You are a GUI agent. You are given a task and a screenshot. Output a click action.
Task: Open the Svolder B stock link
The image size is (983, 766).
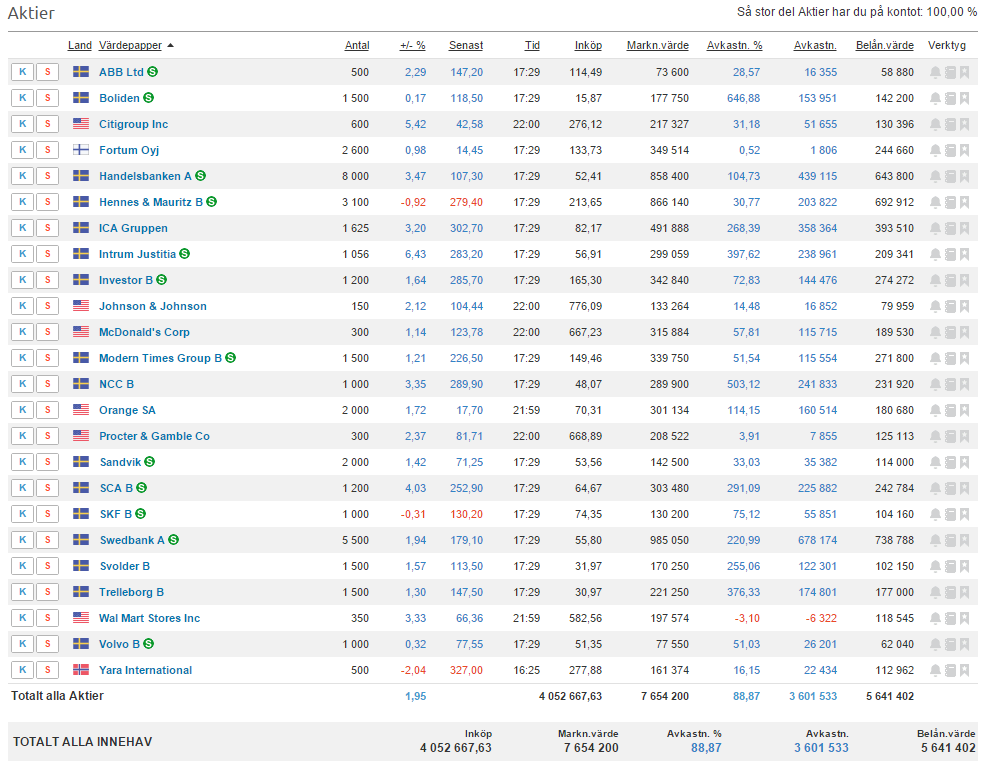125,566
